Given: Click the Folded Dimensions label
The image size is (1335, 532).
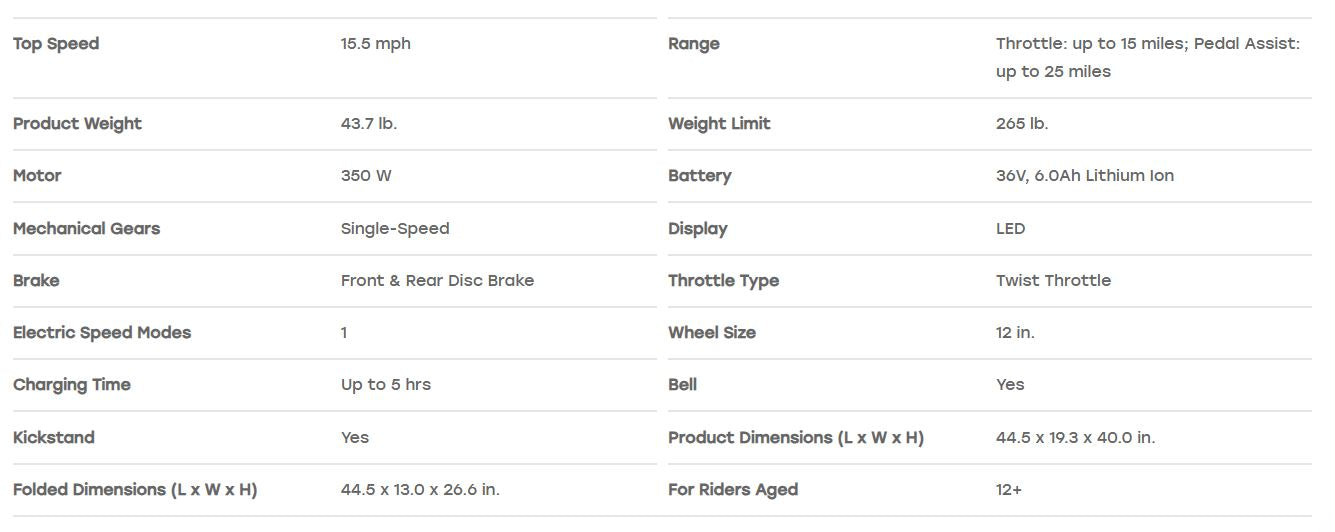Looking at the screenshot, I should 135,490.
